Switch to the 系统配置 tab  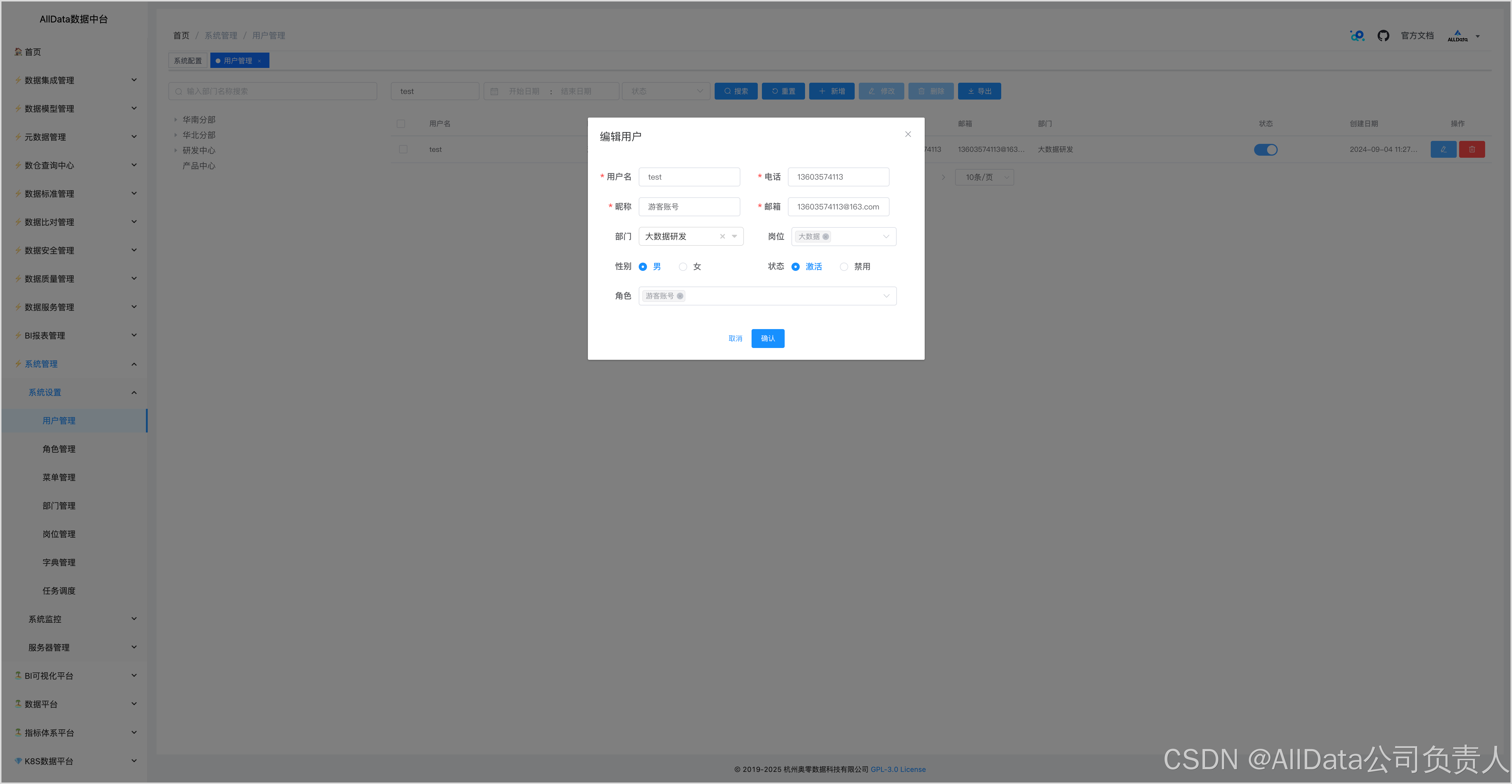pyautogui.click(x=187, y=61)
